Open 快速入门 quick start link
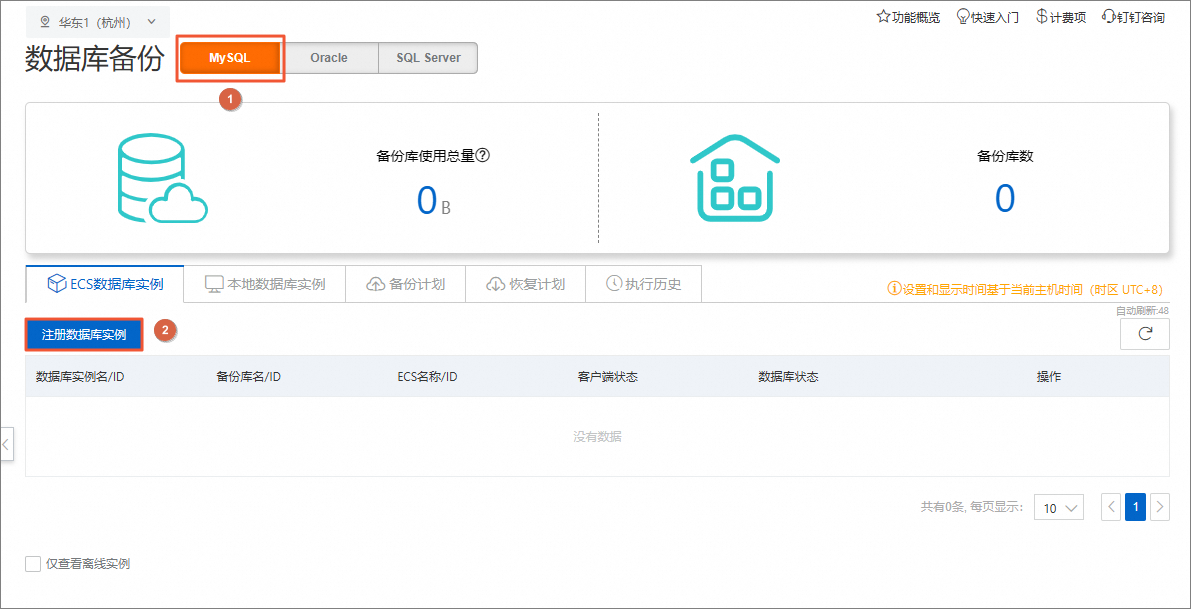 coord(987,17)
